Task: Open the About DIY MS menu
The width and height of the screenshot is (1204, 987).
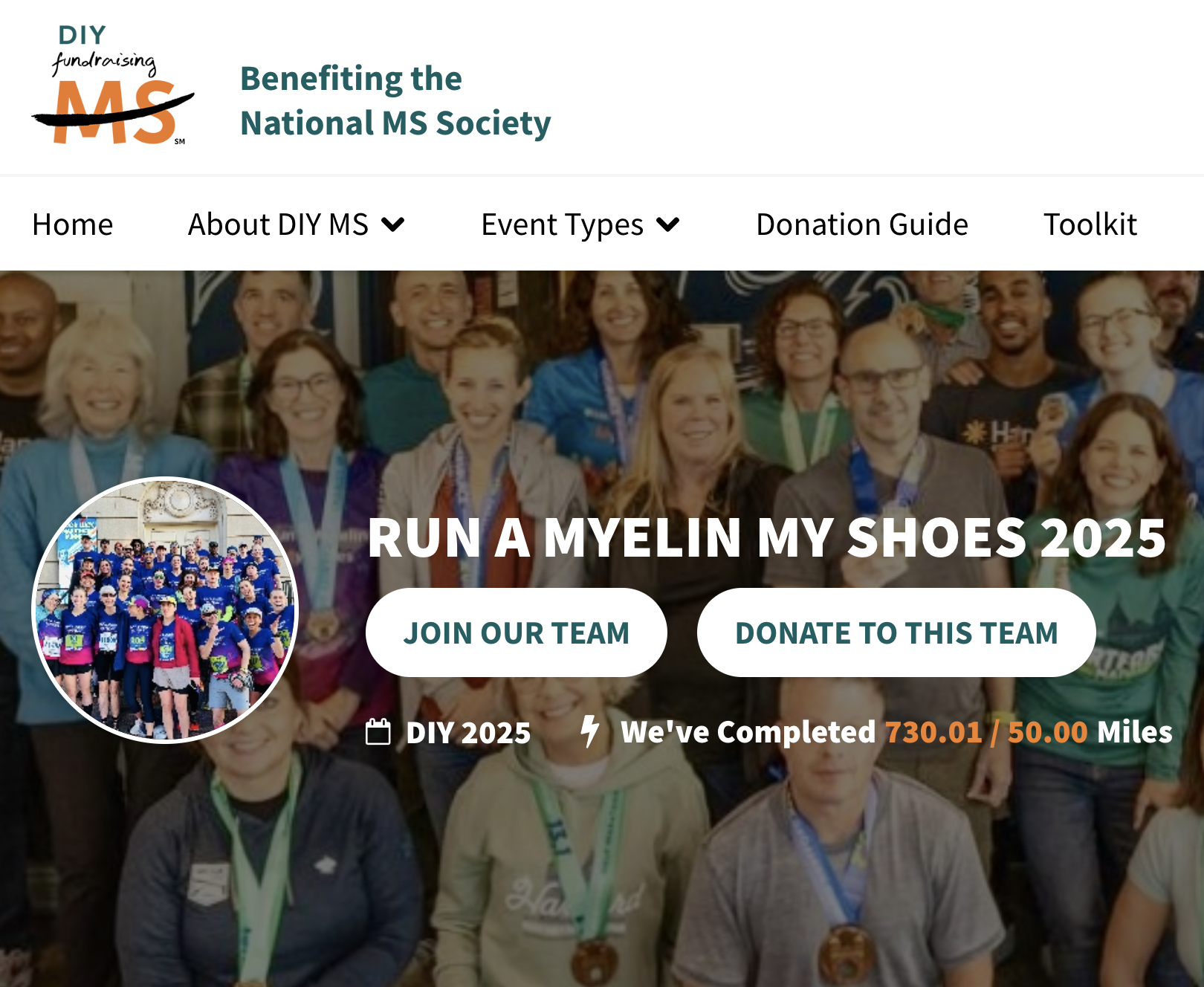Action: tap(296, 224)
